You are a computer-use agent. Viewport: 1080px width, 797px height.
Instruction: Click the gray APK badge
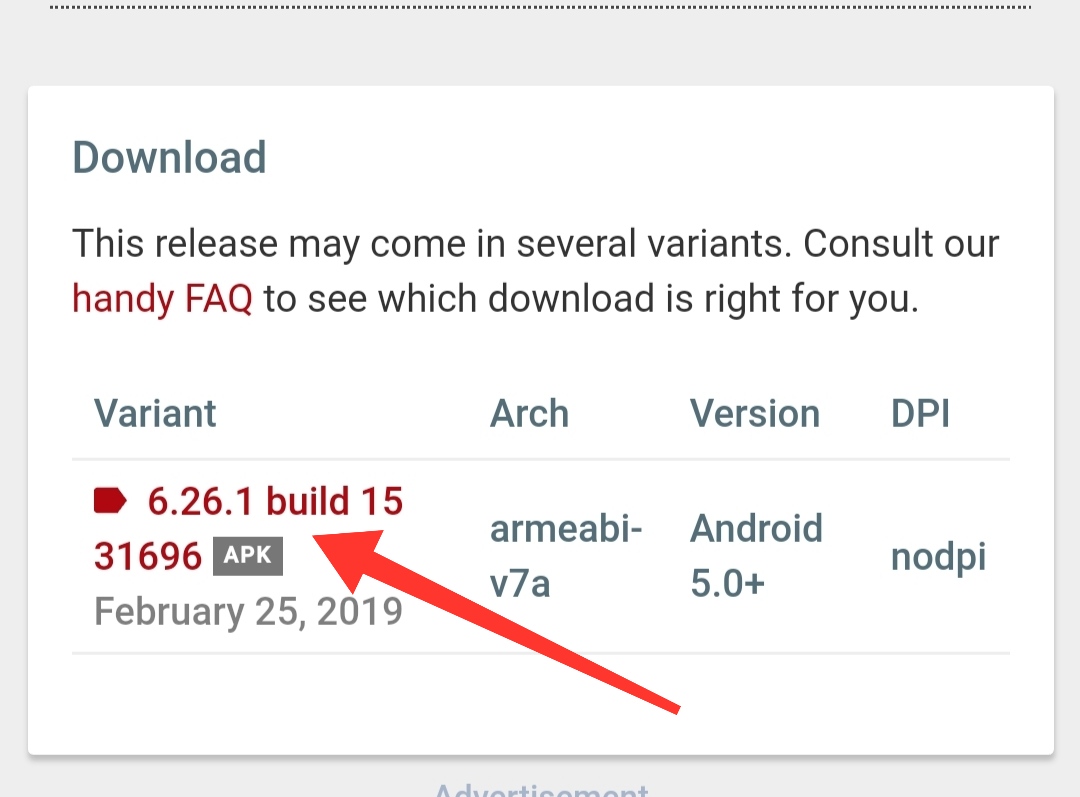click(x=248, y=556)
